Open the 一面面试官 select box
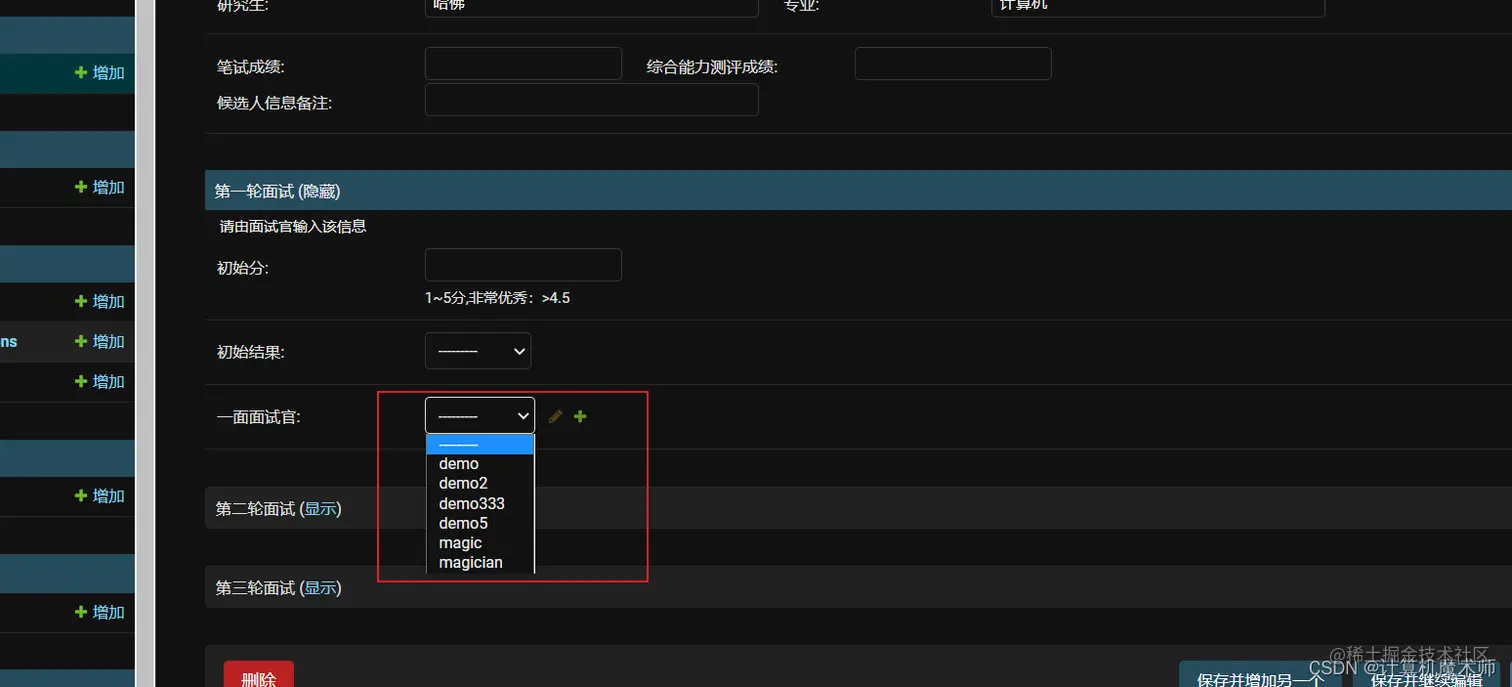The width and height of the screenshot is (1512, 687). (x=480, y=415)
